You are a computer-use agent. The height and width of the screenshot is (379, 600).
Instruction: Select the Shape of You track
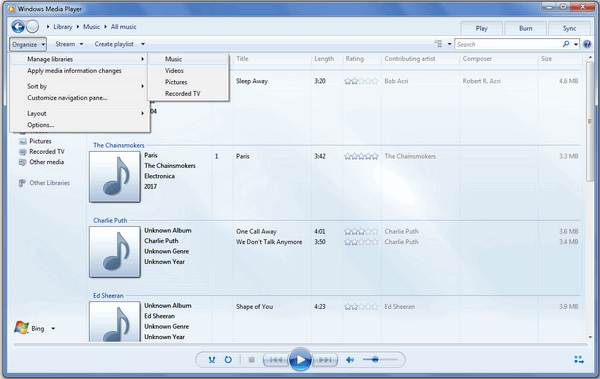pos(254,307)
